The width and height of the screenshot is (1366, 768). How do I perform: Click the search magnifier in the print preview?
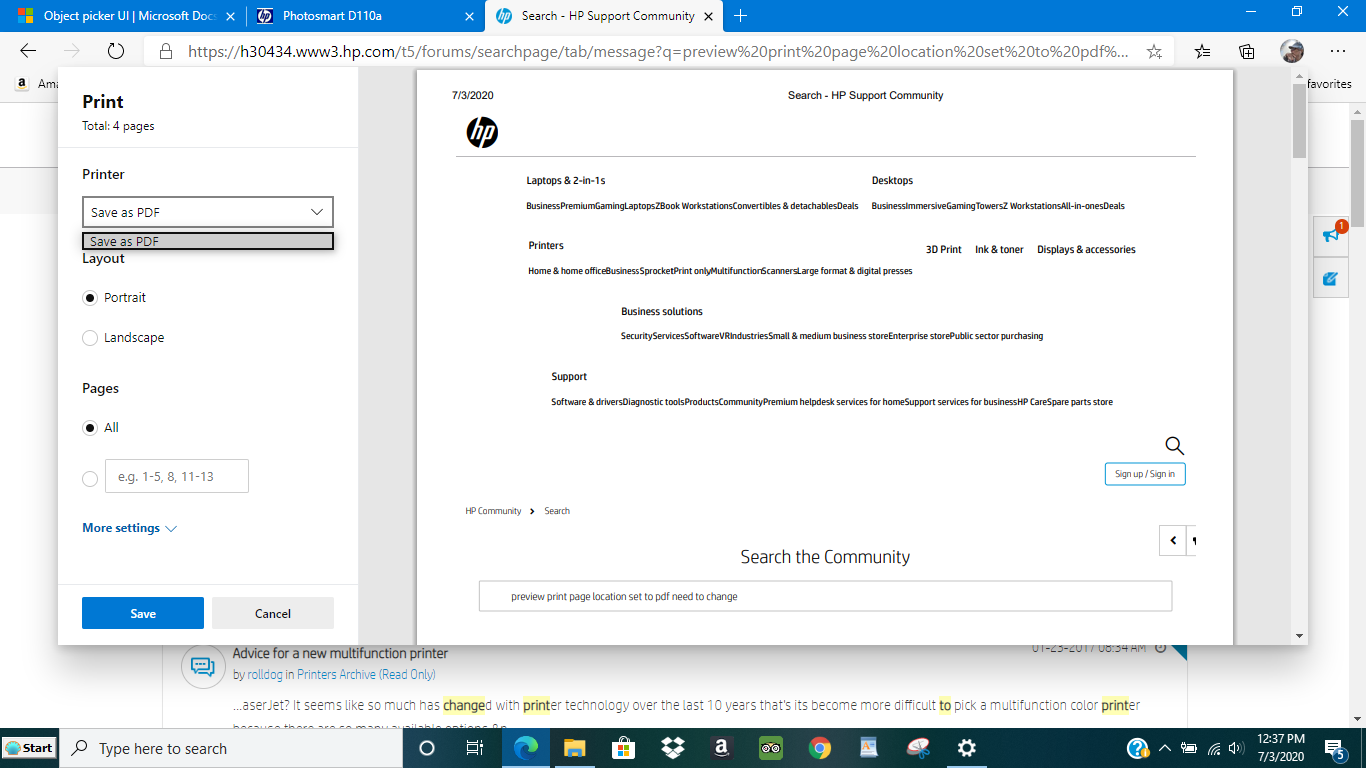tap(1172, 445)
